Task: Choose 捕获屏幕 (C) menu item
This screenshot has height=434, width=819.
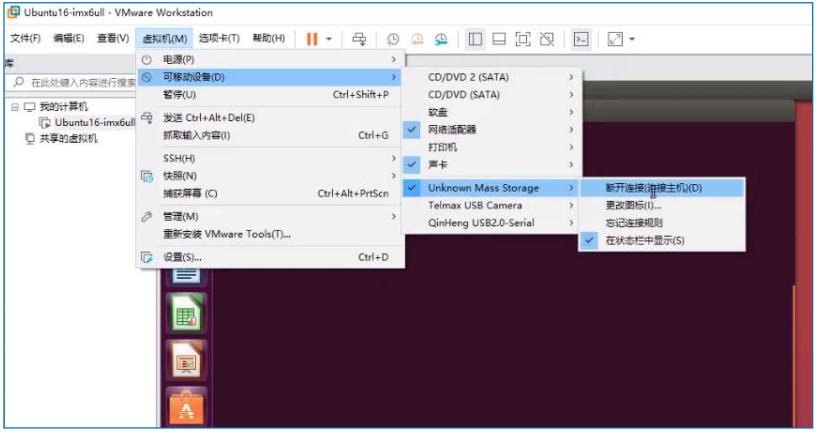Action: click(x=271, y=193)
